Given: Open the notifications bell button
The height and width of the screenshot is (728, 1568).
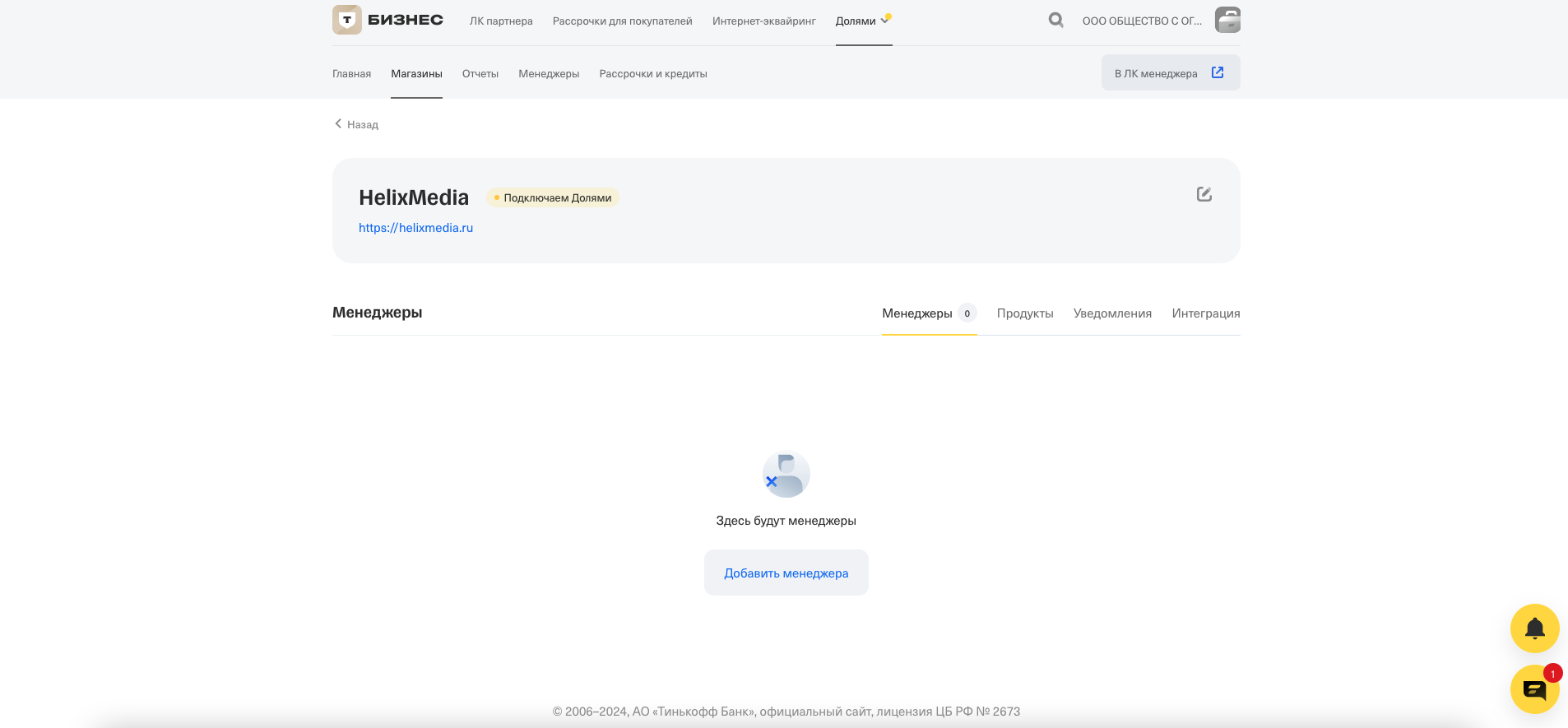Looking at the screenshot, I should [1535, 628].
